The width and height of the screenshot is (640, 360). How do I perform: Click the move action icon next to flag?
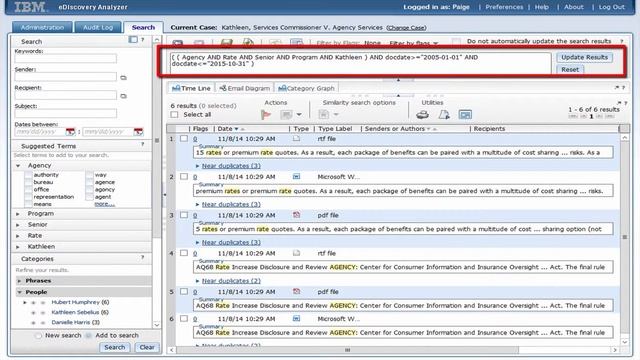click(286, 115)
